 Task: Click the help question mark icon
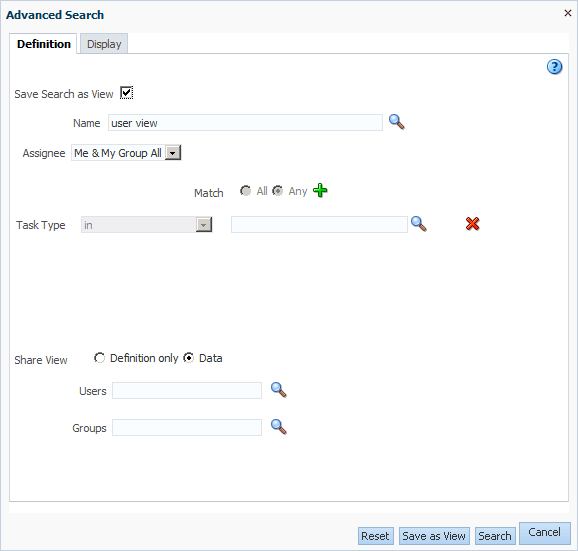(x=554, y=67)
